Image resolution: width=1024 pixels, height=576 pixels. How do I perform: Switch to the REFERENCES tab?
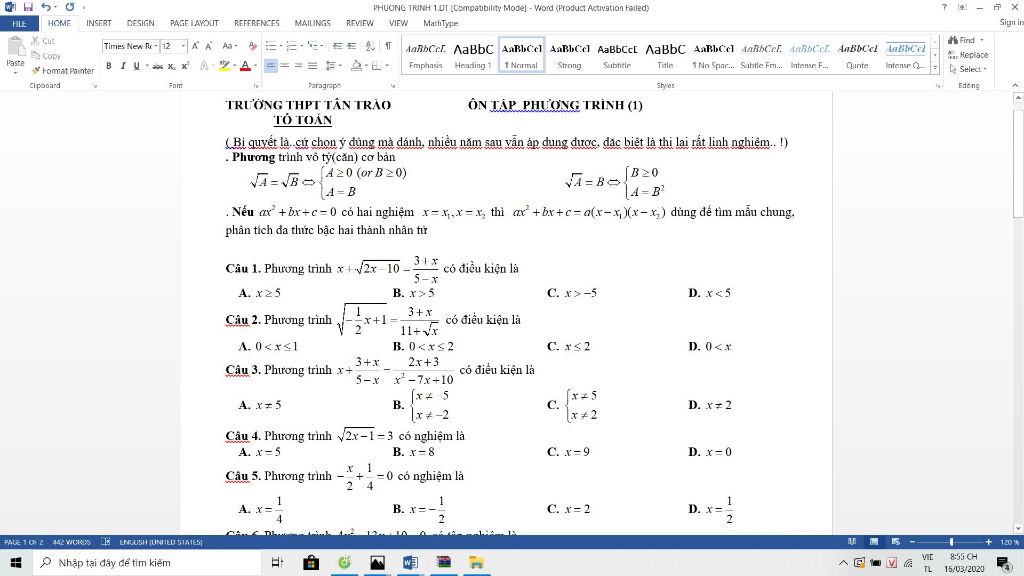257,23
